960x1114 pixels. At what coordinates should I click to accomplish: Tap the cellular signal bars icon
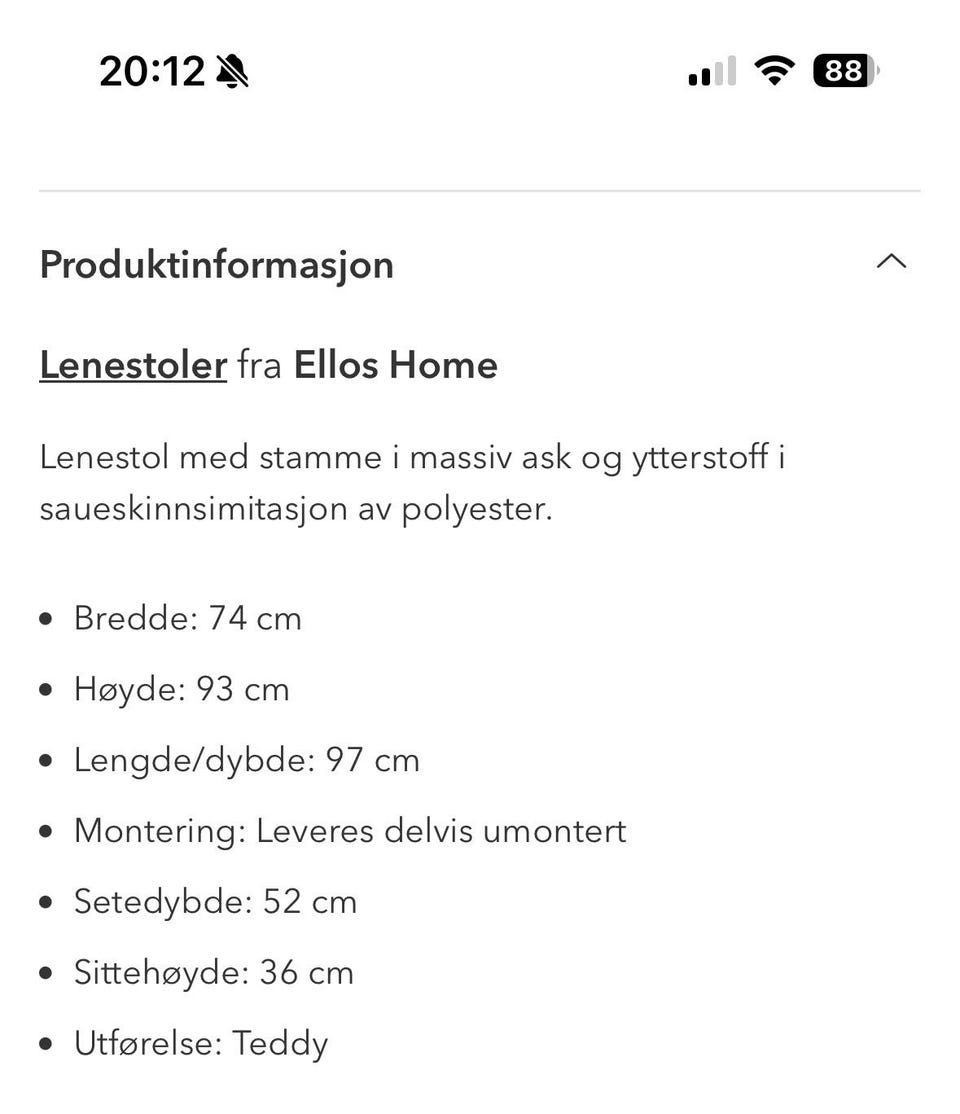tap(712, 71)
